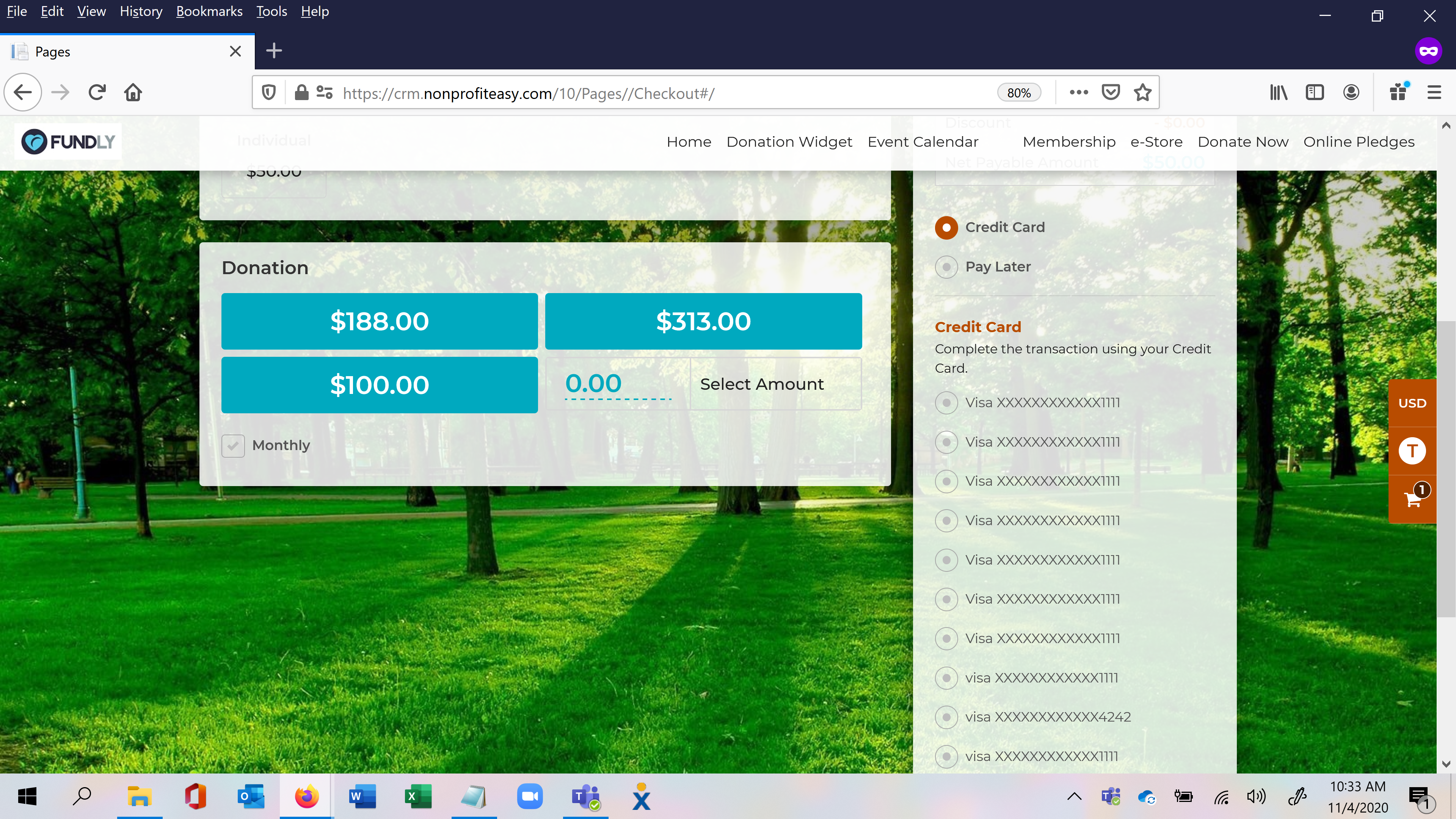This screenshot has height=819, width=1456.
Task: Launch Zoom from the taskbar
Action: 530,796
